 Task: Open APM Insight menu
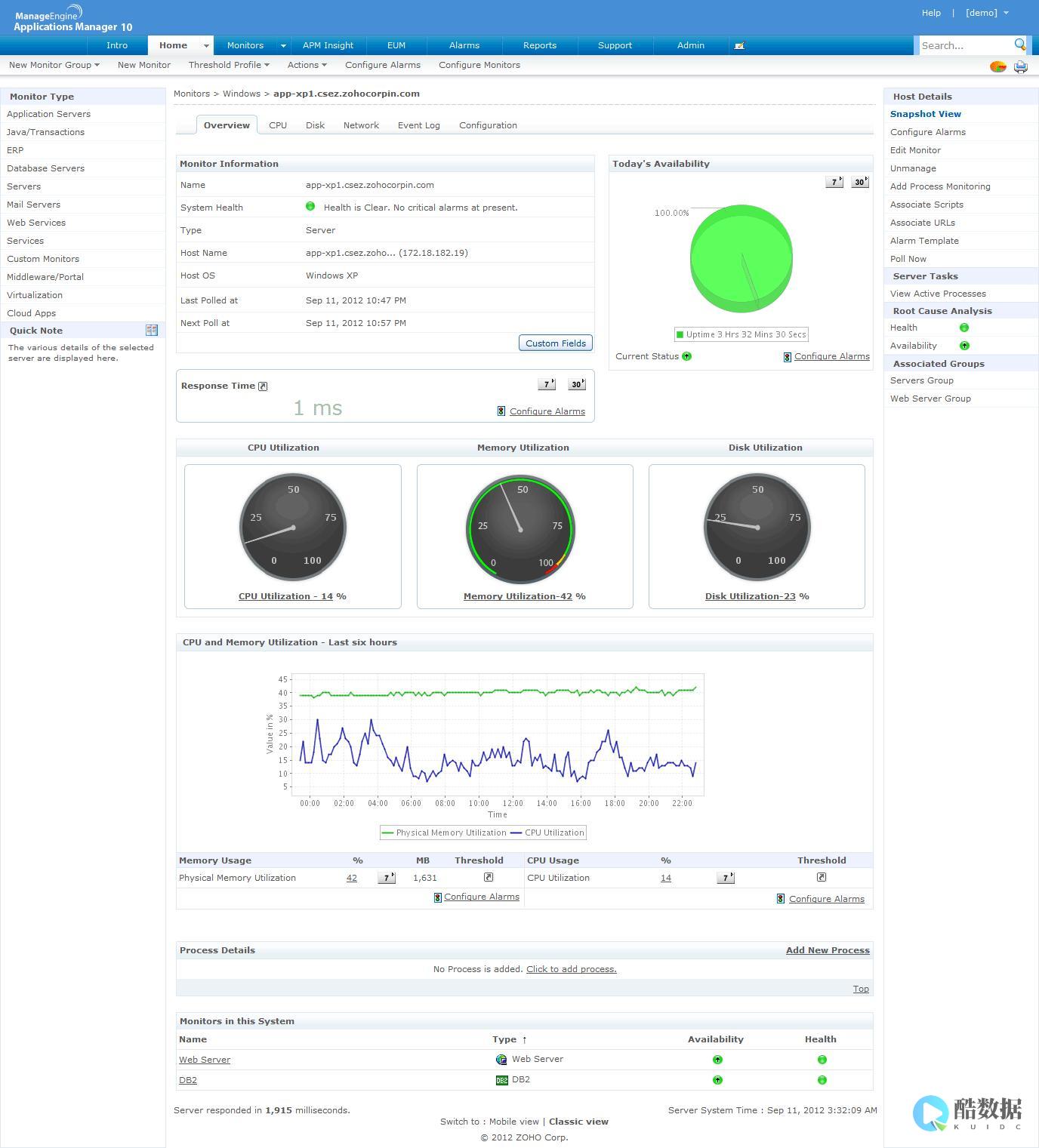328,45
